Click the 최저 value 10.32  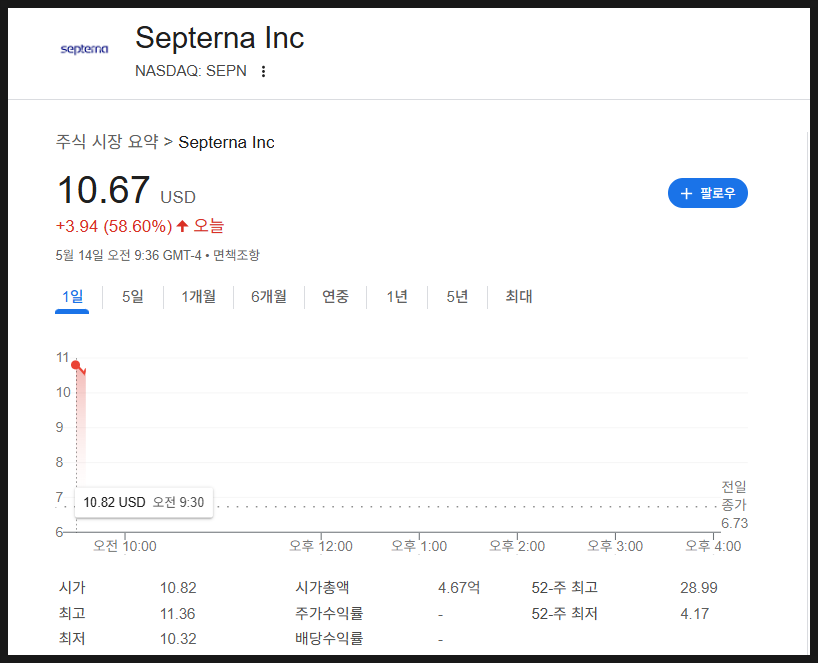[x=178, y=638]
